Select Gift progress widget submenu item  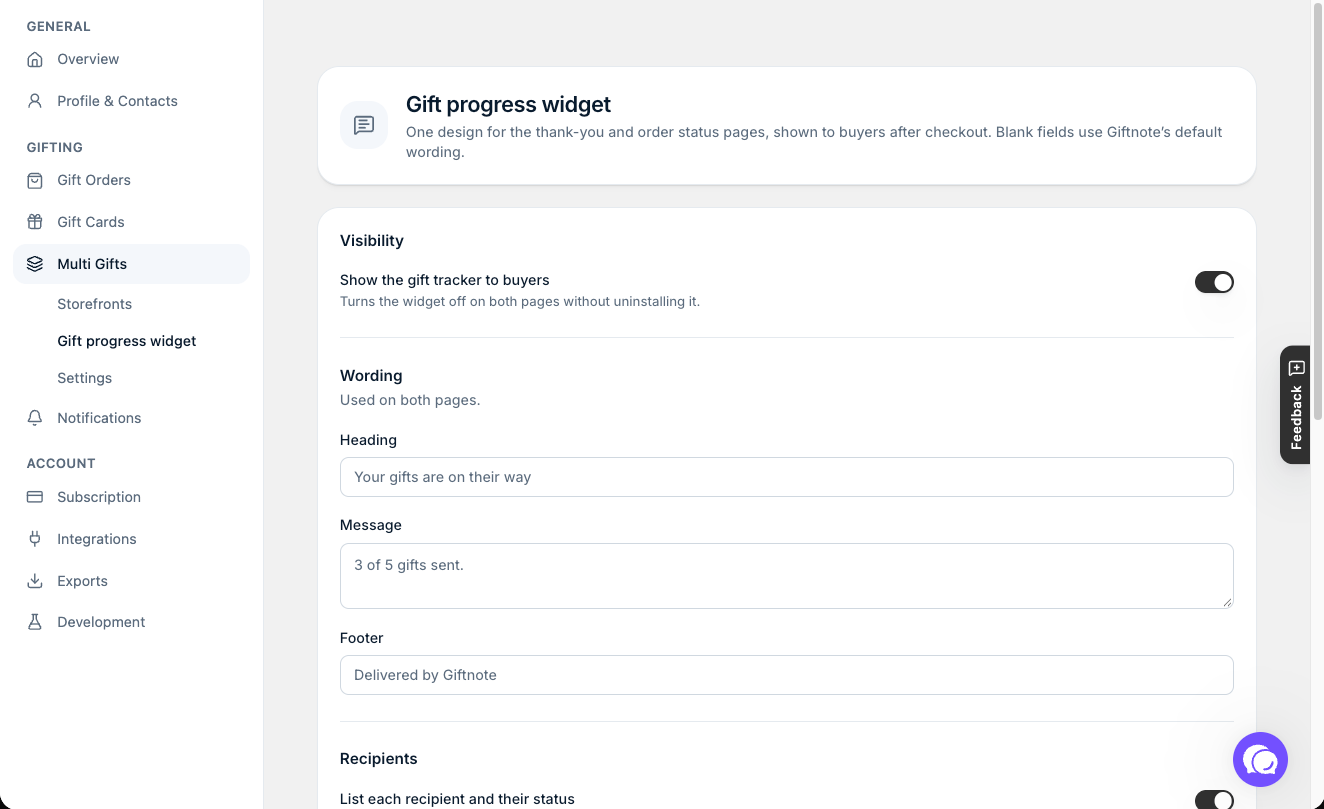[x=127, y=341]
